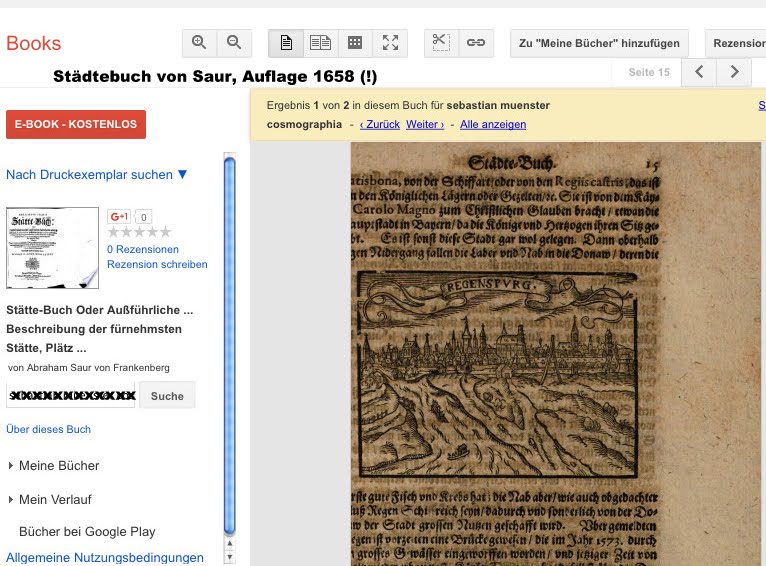Image resolution: width=766 pixels, height=566 pixels.
Task: Open Bücher bei Google Play
Action: (87, 531)
